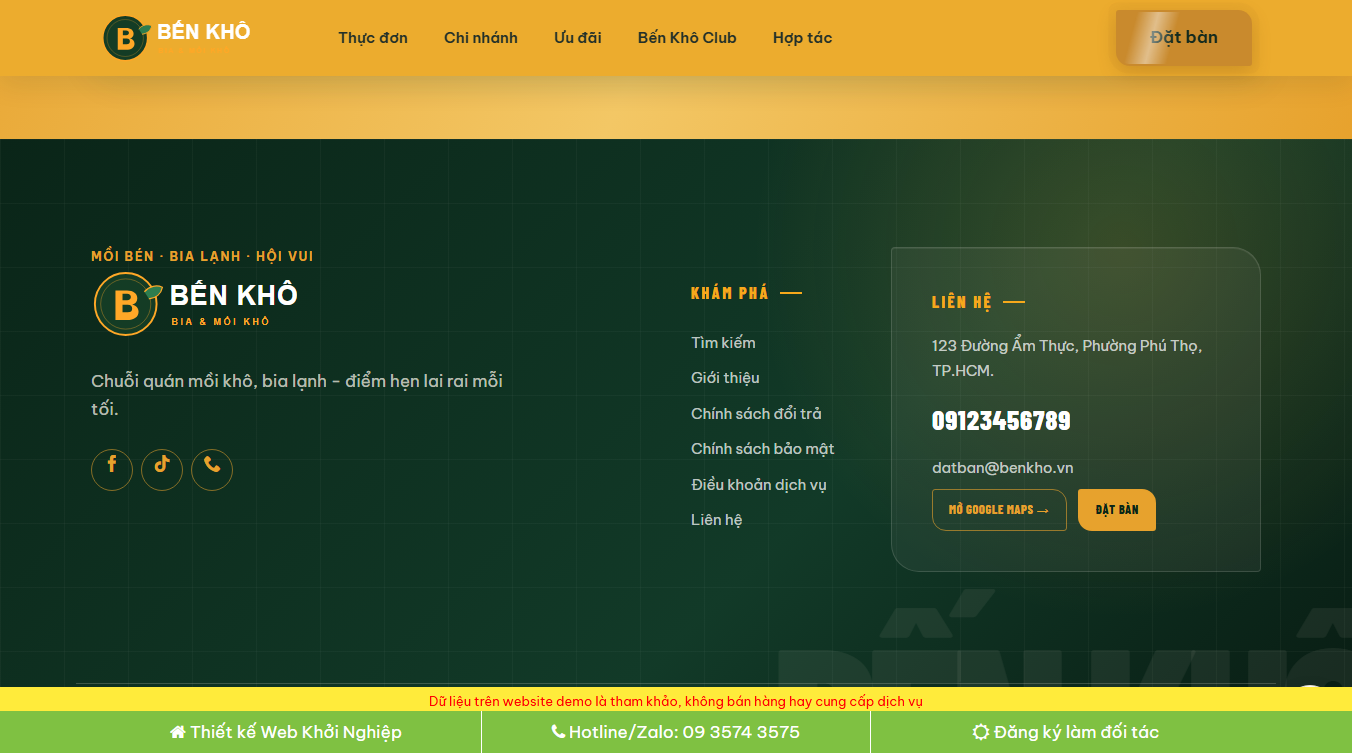View Chính sách bảo mật link
Screen dimensions: 1352x753
click(x=763, y=449)
